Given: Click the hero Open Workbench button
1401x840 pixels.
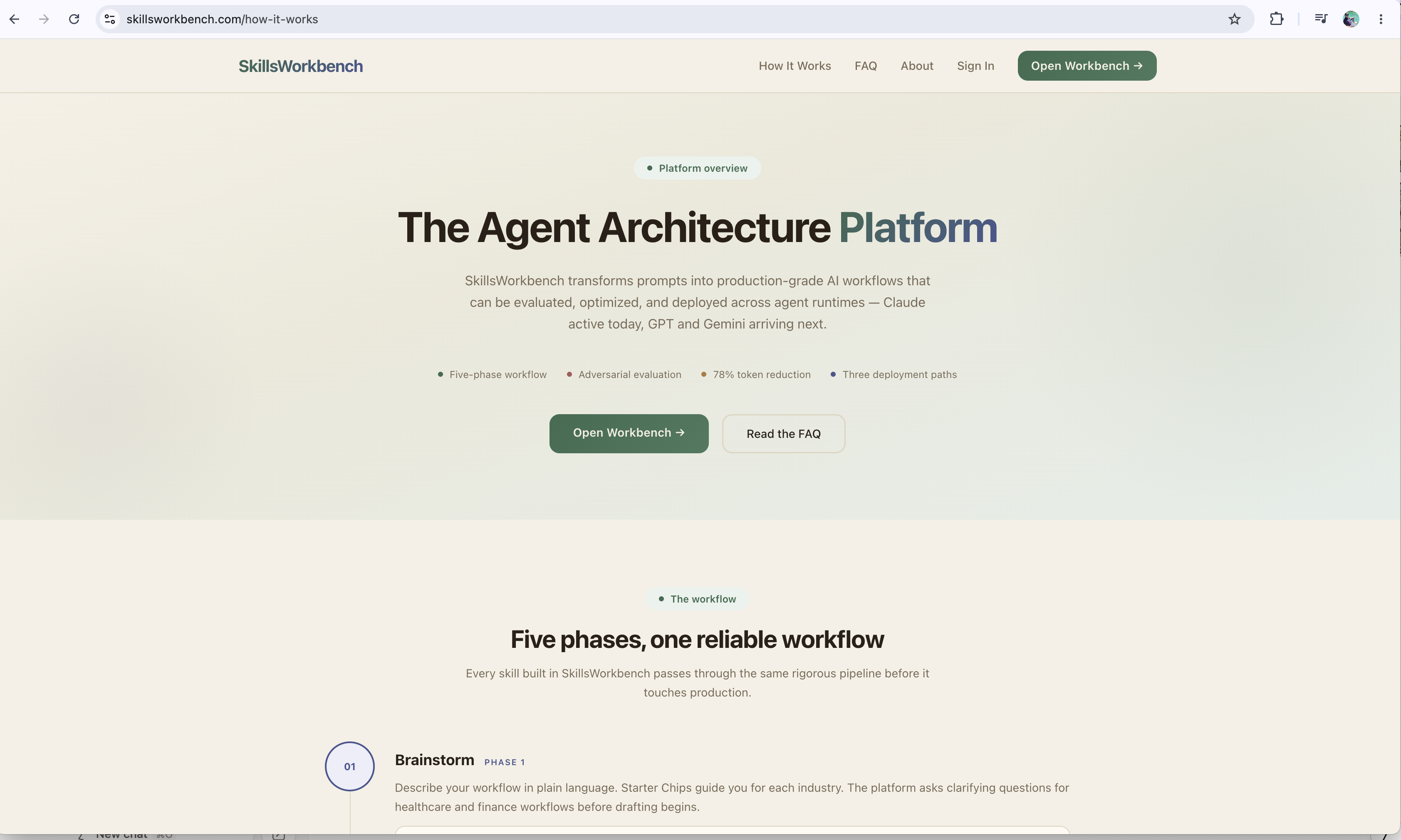Looking at the screenshot, I should (629, 433).
